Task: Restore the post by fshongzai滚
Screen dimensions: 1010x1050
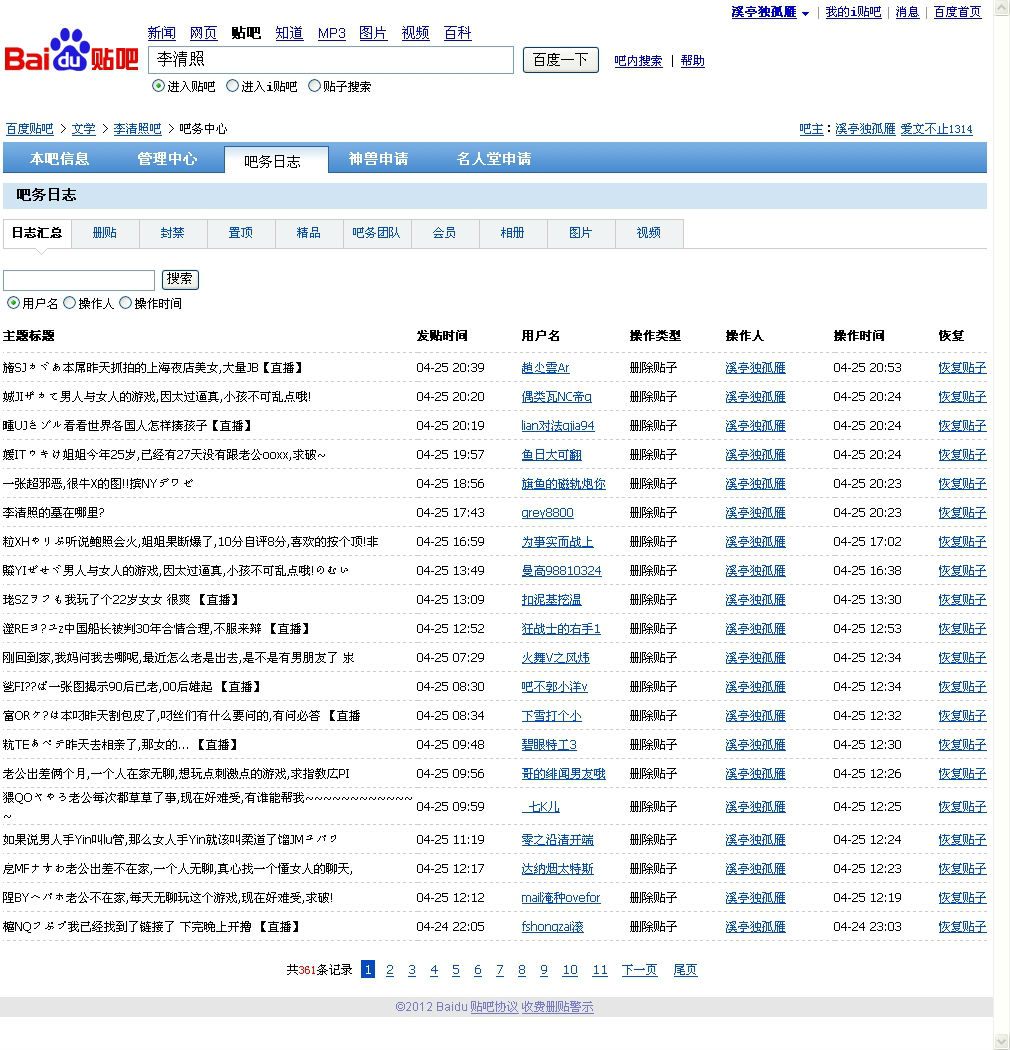Action: coord(962,927)
